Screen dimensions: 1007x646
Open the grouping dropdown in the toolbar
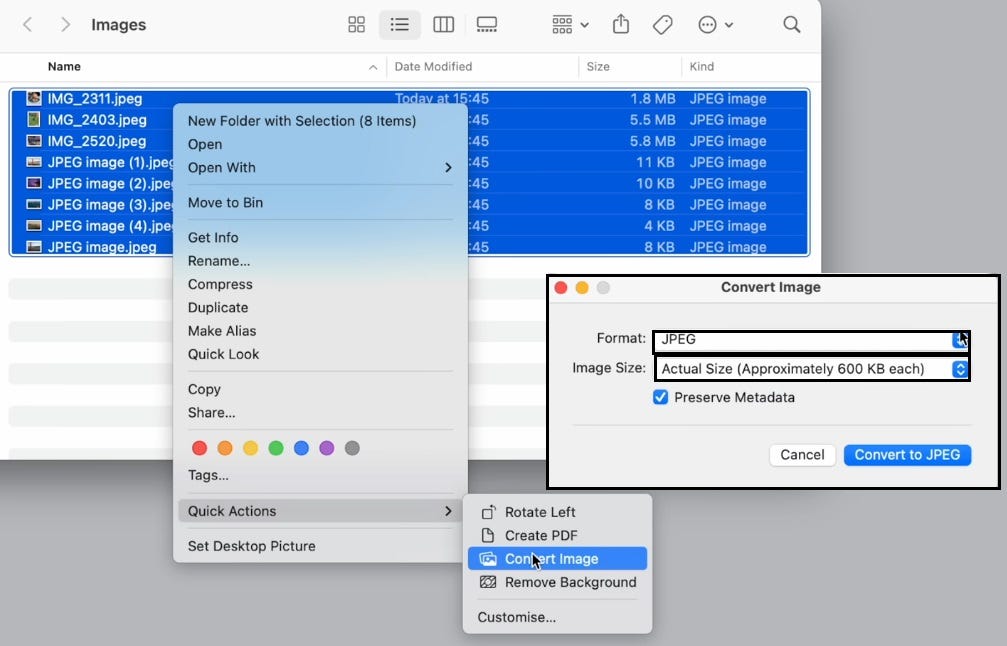coord(568,24)
